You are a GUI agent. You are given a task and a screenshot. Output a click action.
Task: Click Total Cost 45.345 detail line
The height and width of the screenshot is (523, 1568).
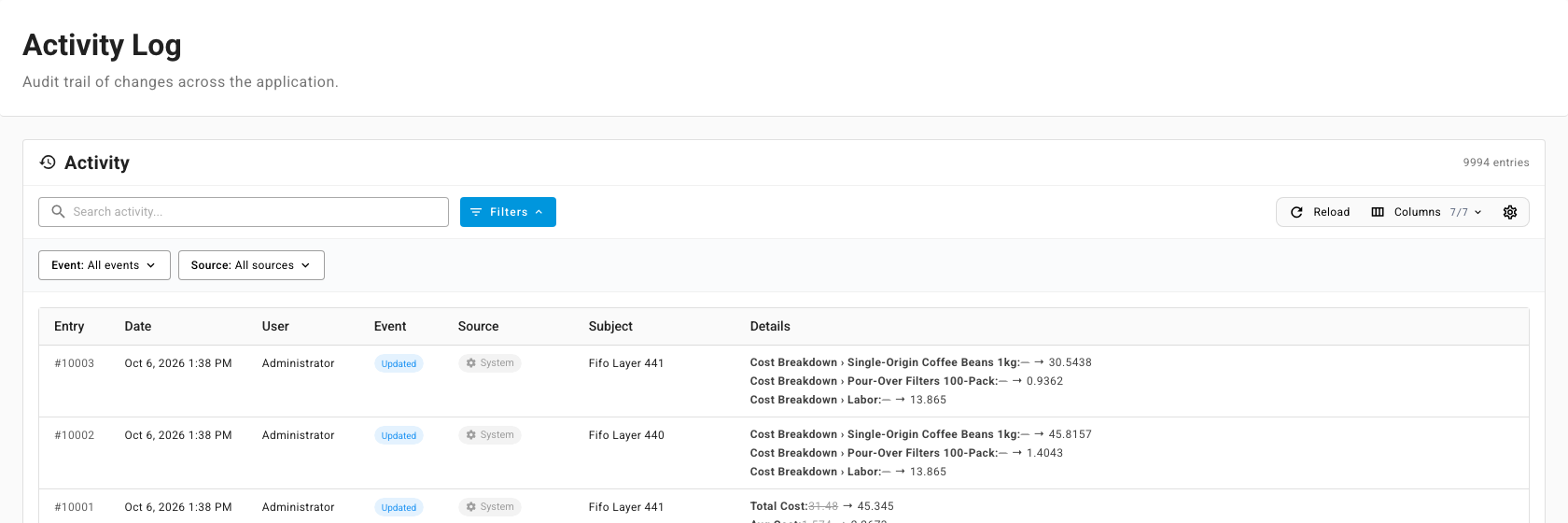[x=821, y=506]
